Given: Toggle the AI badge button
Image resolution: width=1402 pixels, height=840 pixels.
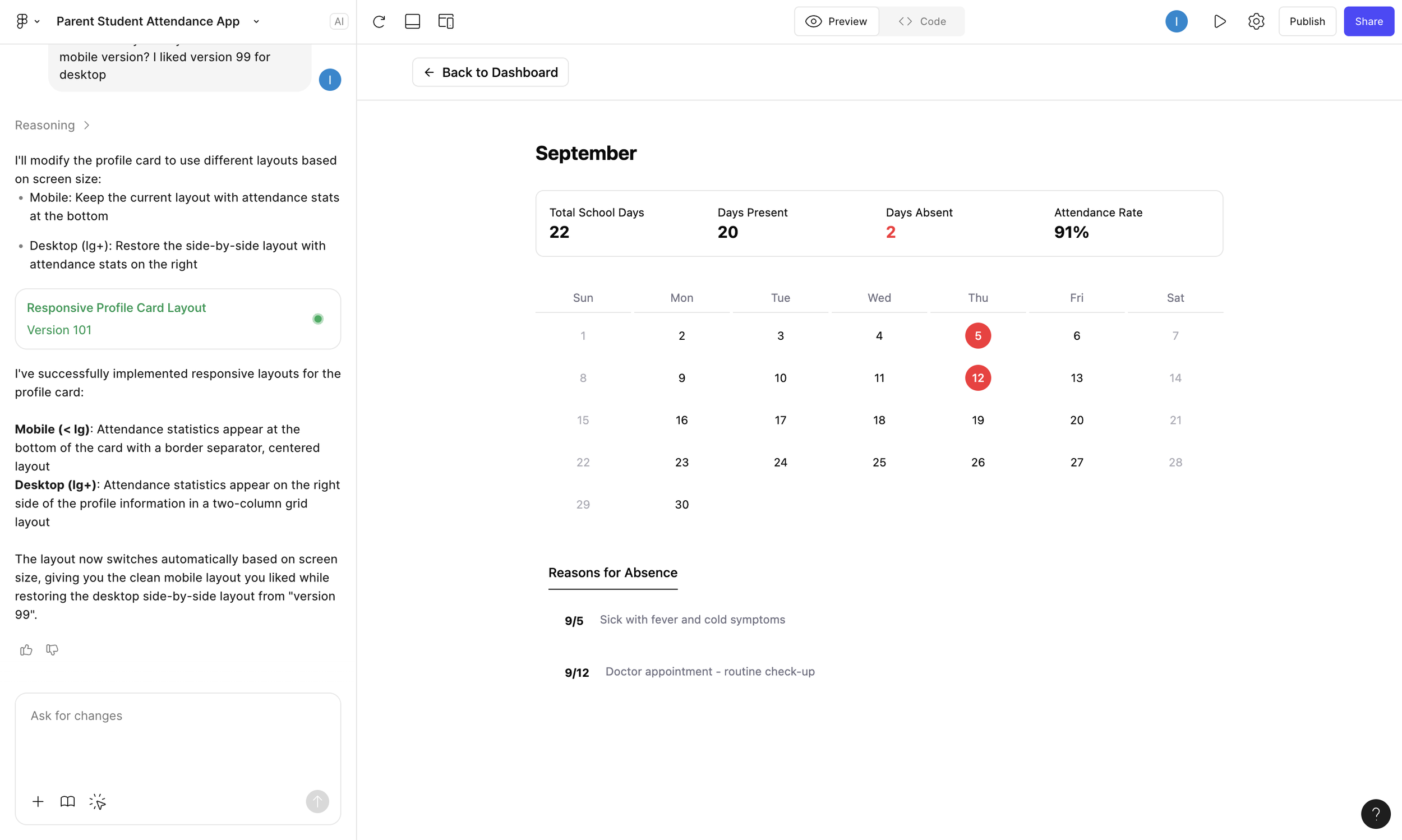Looking at the screenshot, I should (339, 21).
